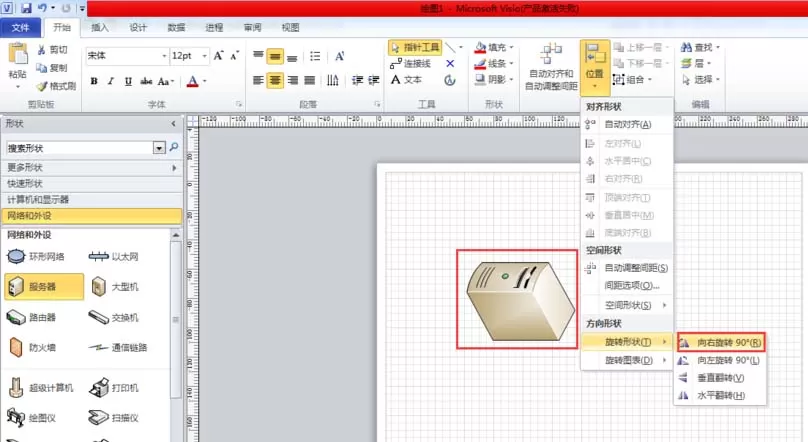Viewport: 808px width, 442px height.
Task: Click Undo icon in quick access toolbar
Action: click(42, 8)
